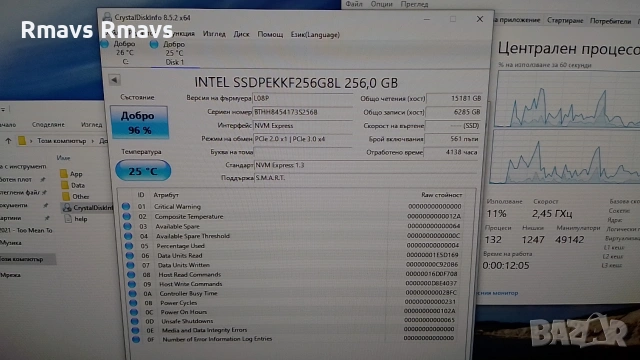Click the INTEL SSDPEKKF256G8L model title
This screenshot has width=640, height=360.
296,83
